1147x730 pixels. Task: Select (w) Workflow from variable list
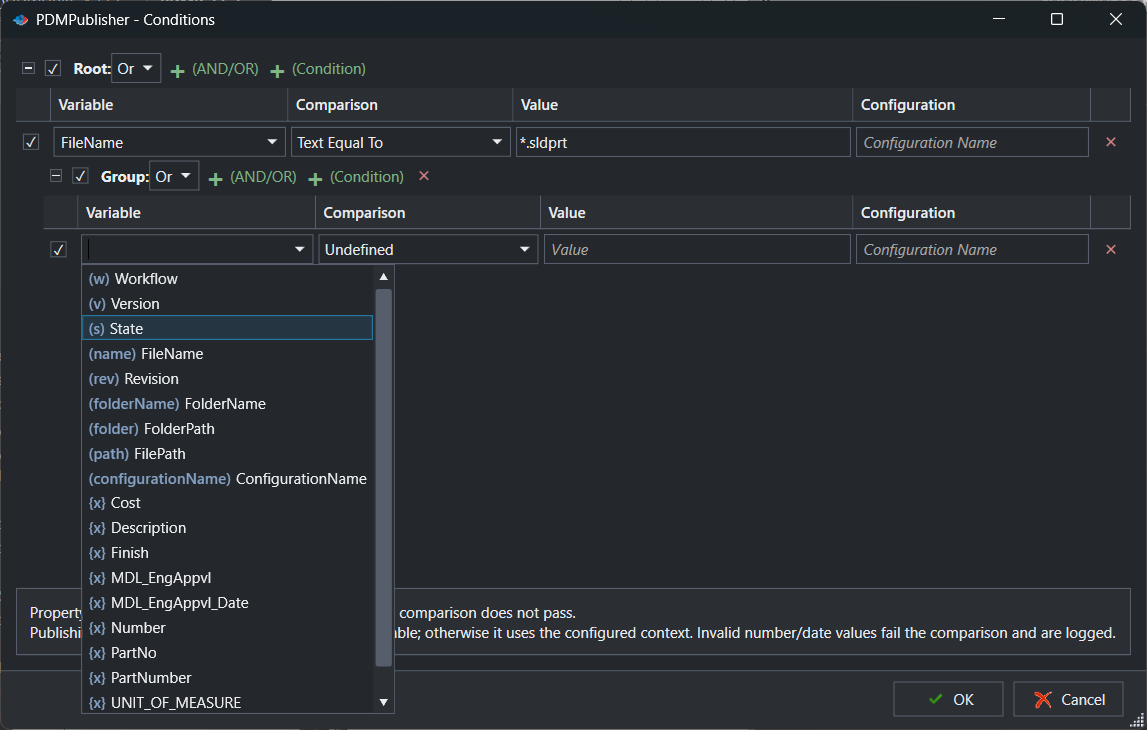pyautogui.click(x=227, y=279)
